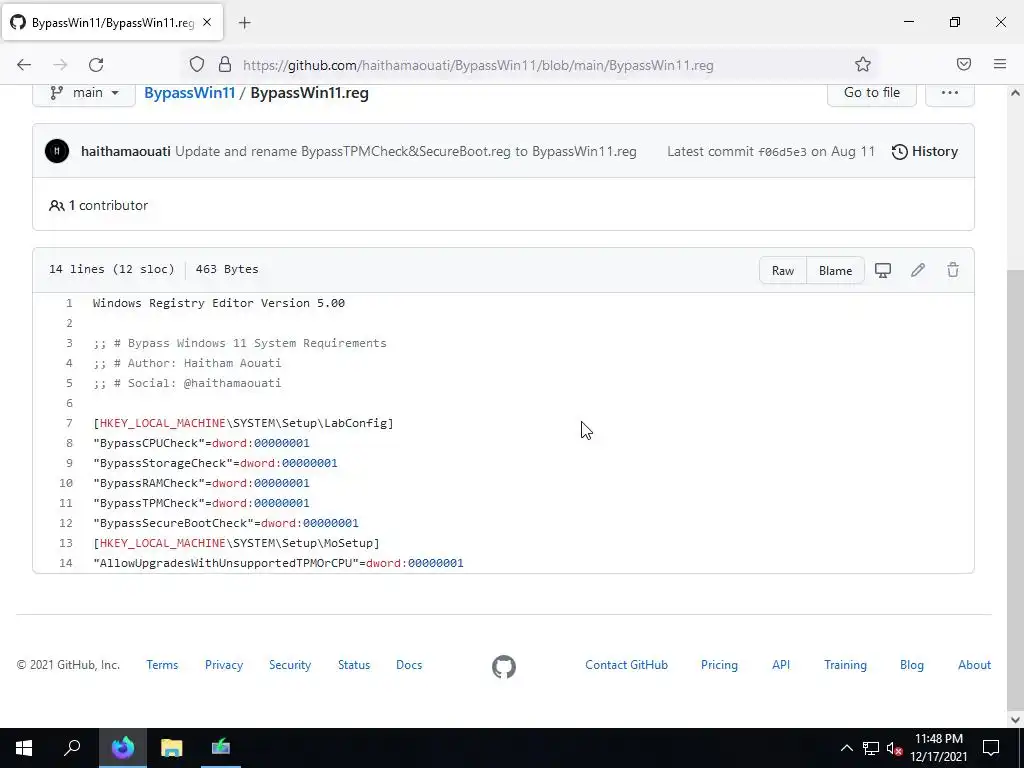The width and height of the screenshot is (1024, 768).
Task: Select line number 14 in code
Action: [x=66, y=563]
